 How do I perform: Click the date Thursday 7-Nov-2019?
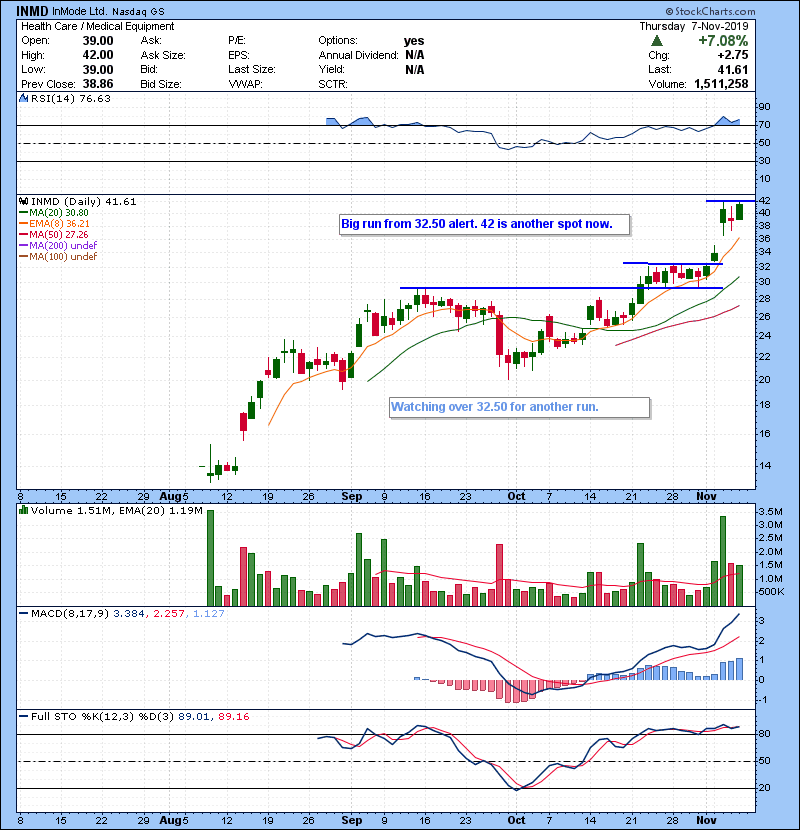coord(694,26)
